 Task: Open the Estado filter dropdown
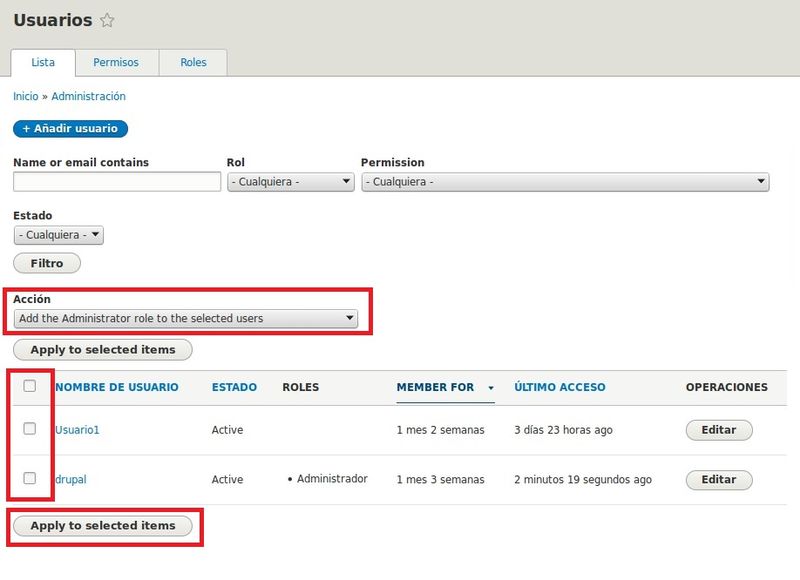pos(59,235)
